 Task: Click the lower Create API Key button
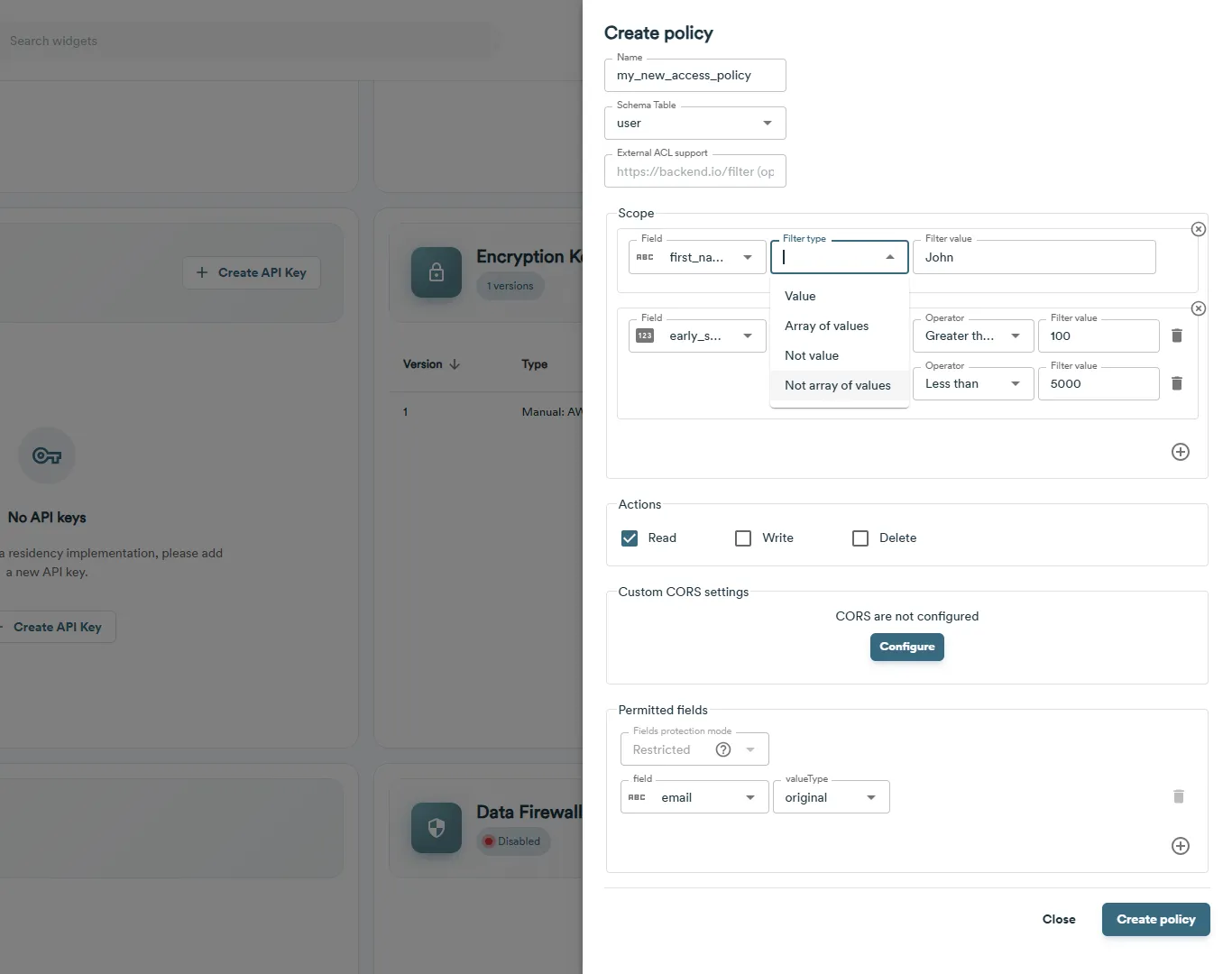point(56,627)
